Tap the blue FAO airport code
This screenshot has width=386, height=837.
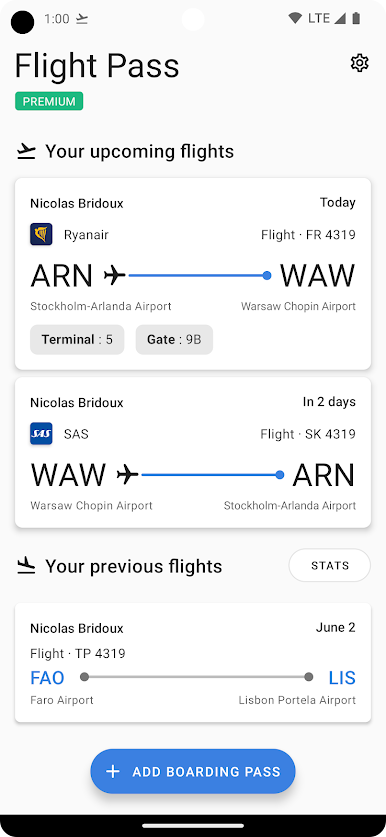pos(47,677)
